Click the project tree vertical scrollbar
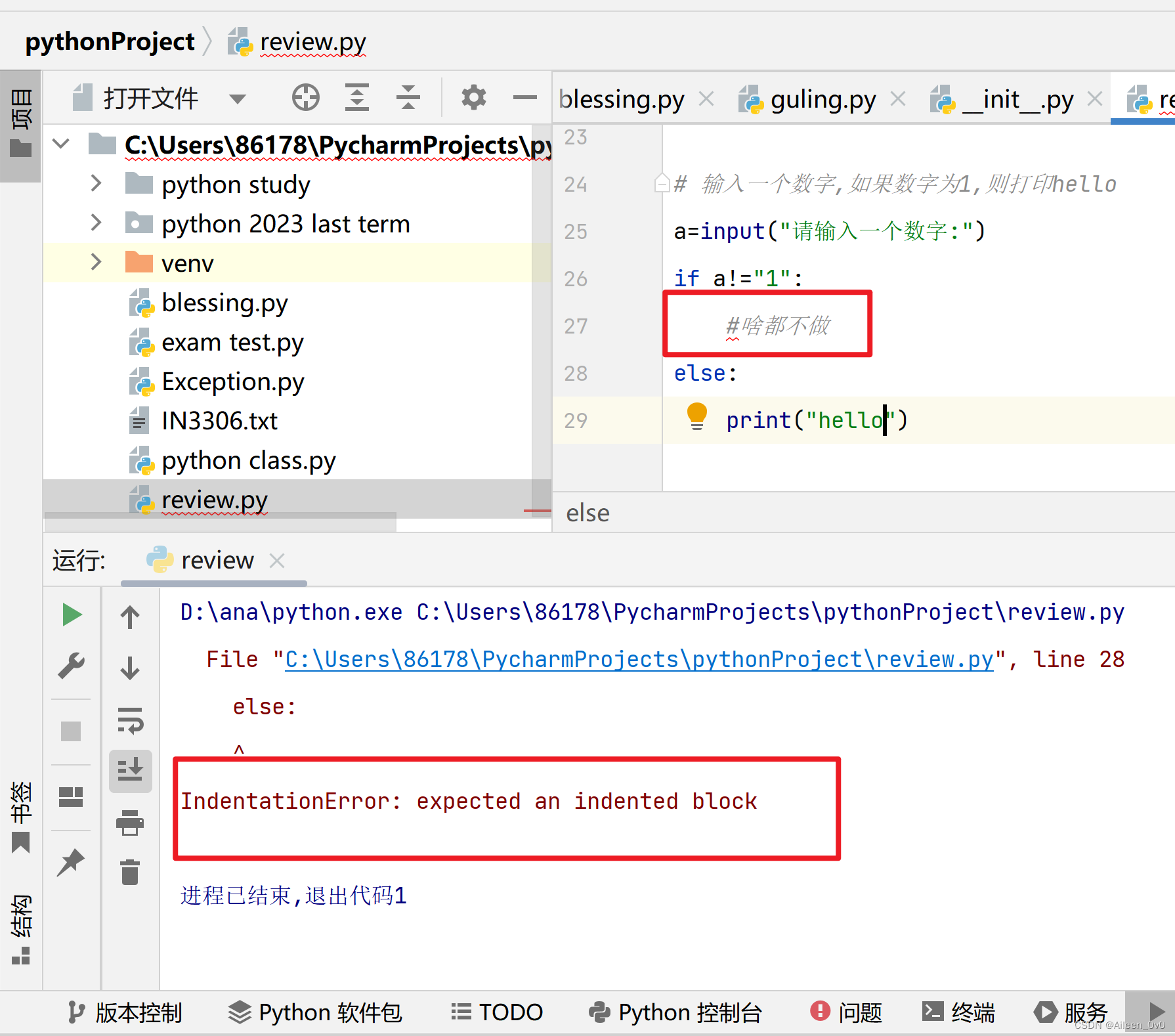 [542, 322]
